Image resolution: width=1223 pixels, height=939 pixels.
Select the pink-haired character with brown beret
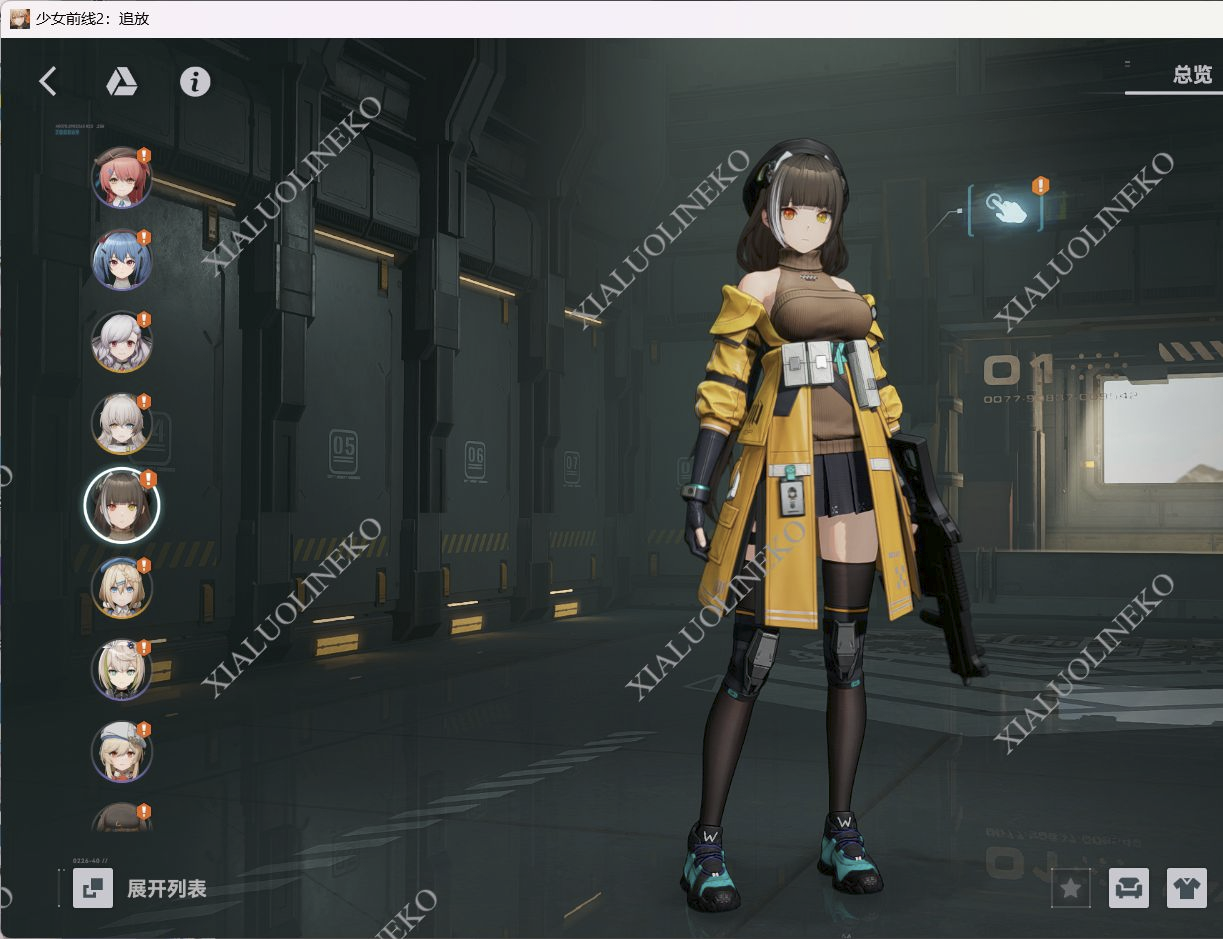click(x=122, y=177)
